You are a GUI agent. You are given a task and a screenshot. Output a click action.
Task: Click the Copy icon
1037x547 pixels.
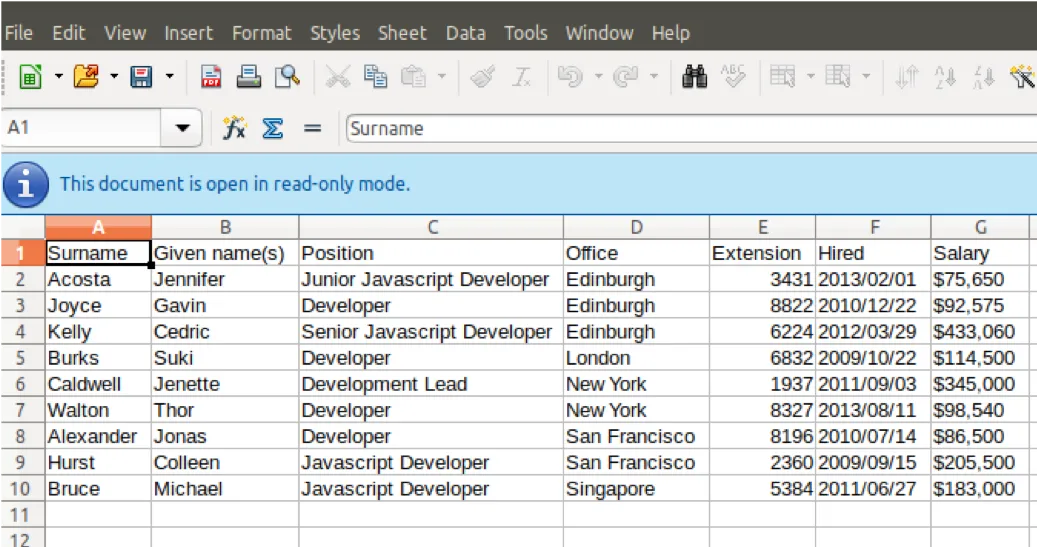(x=375, y=77)
